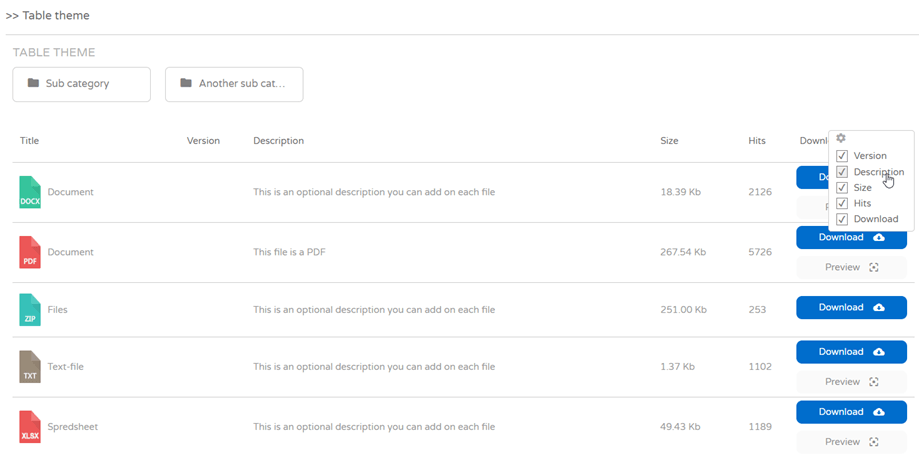Uncheck the Version column checkbox
Viewport: 920px width, 460px height.
point(842,156)
